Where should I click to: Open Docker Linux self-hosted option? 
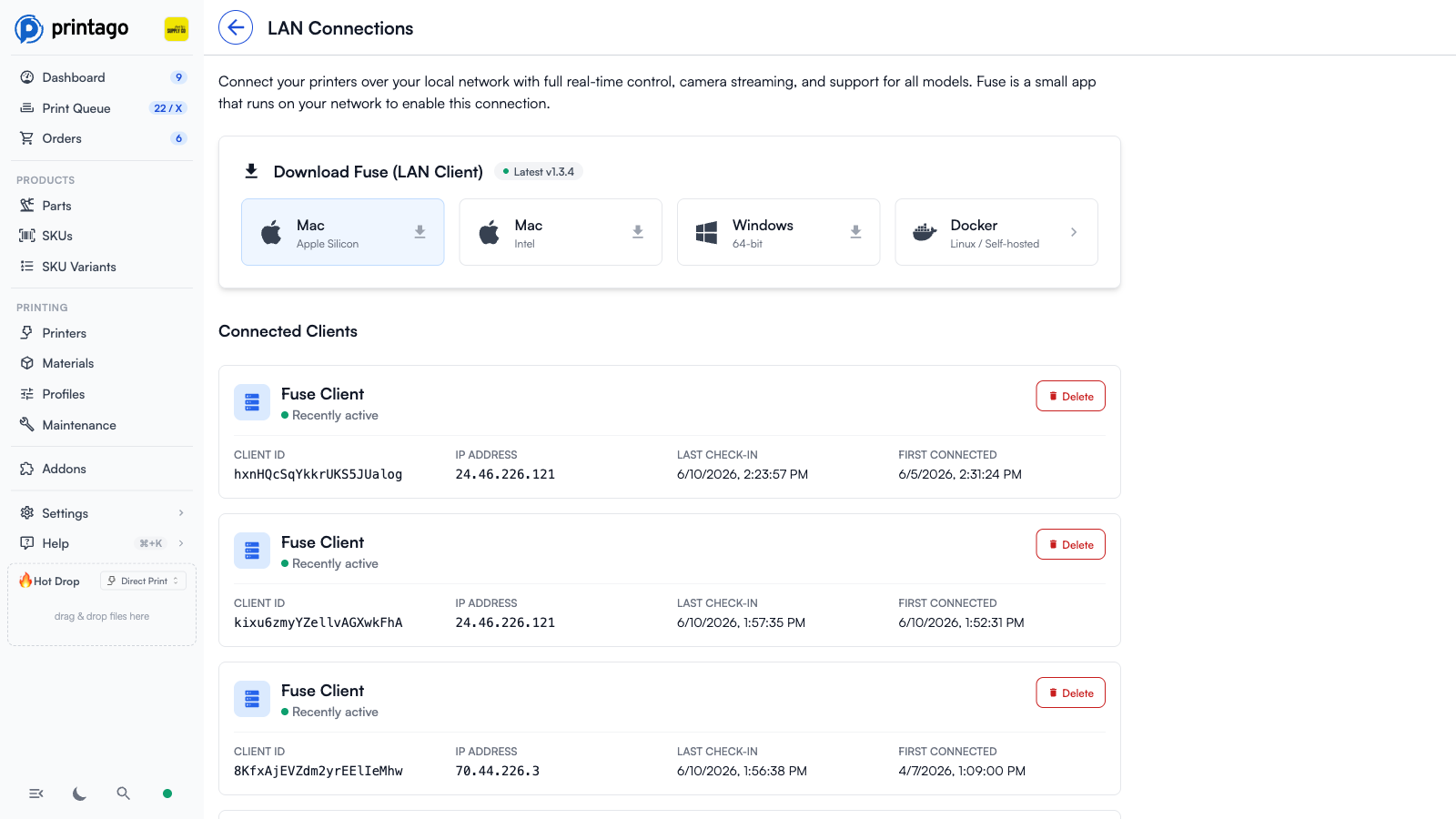coord(996,232)
